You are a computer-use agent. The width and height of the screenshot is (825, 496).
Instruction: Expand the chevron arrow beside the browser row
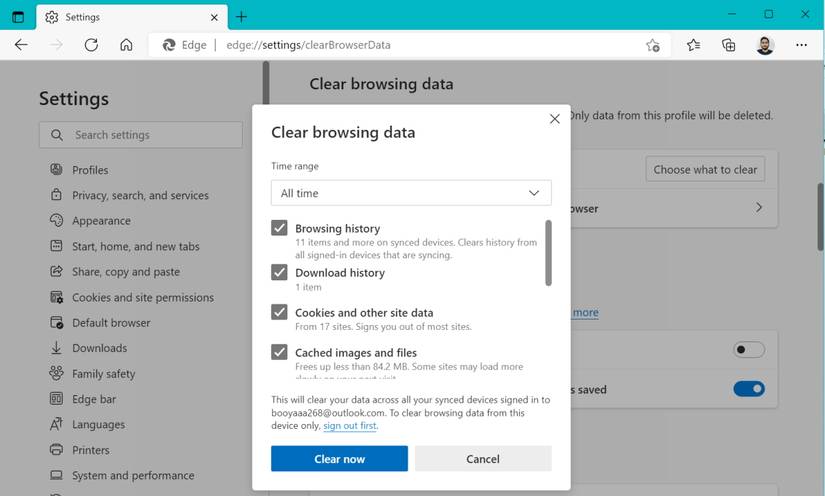[x=759, y=208]
